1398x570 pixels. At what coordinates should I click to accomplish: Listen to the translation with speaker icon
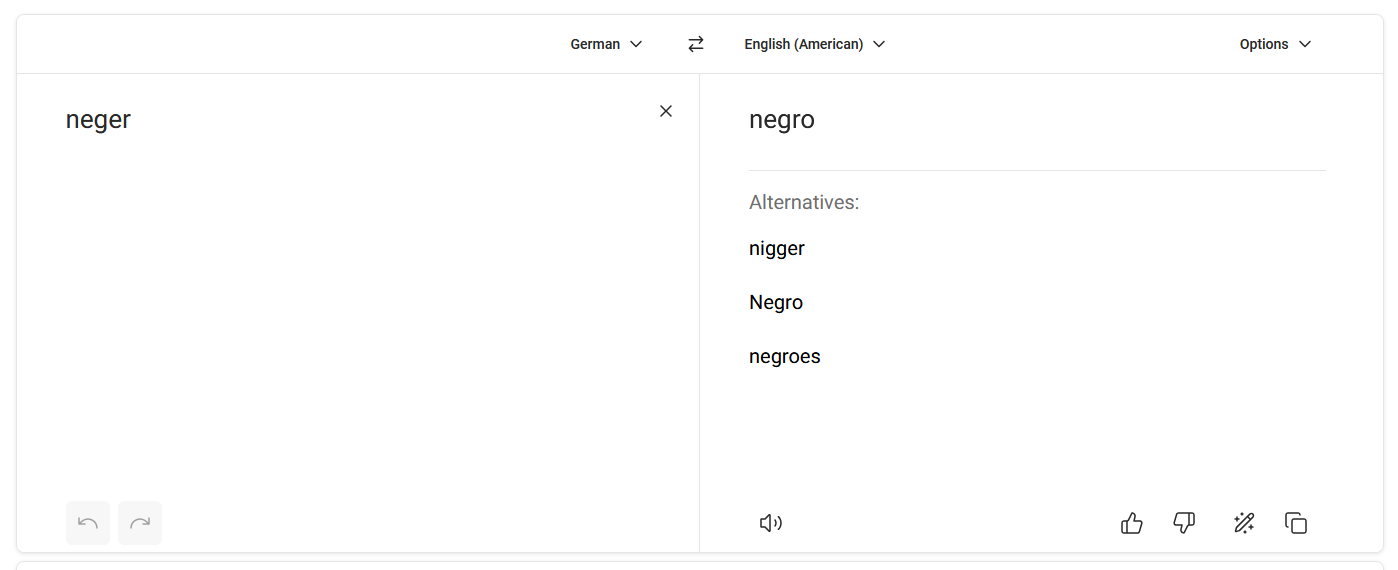point(770,523)
